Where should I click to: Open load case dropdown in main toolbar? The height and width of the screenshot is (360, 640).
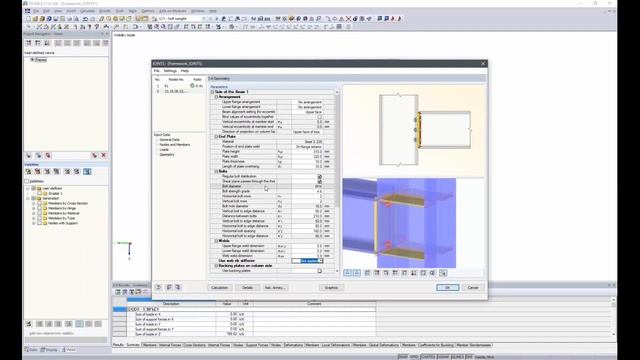[x=204, y=19]
